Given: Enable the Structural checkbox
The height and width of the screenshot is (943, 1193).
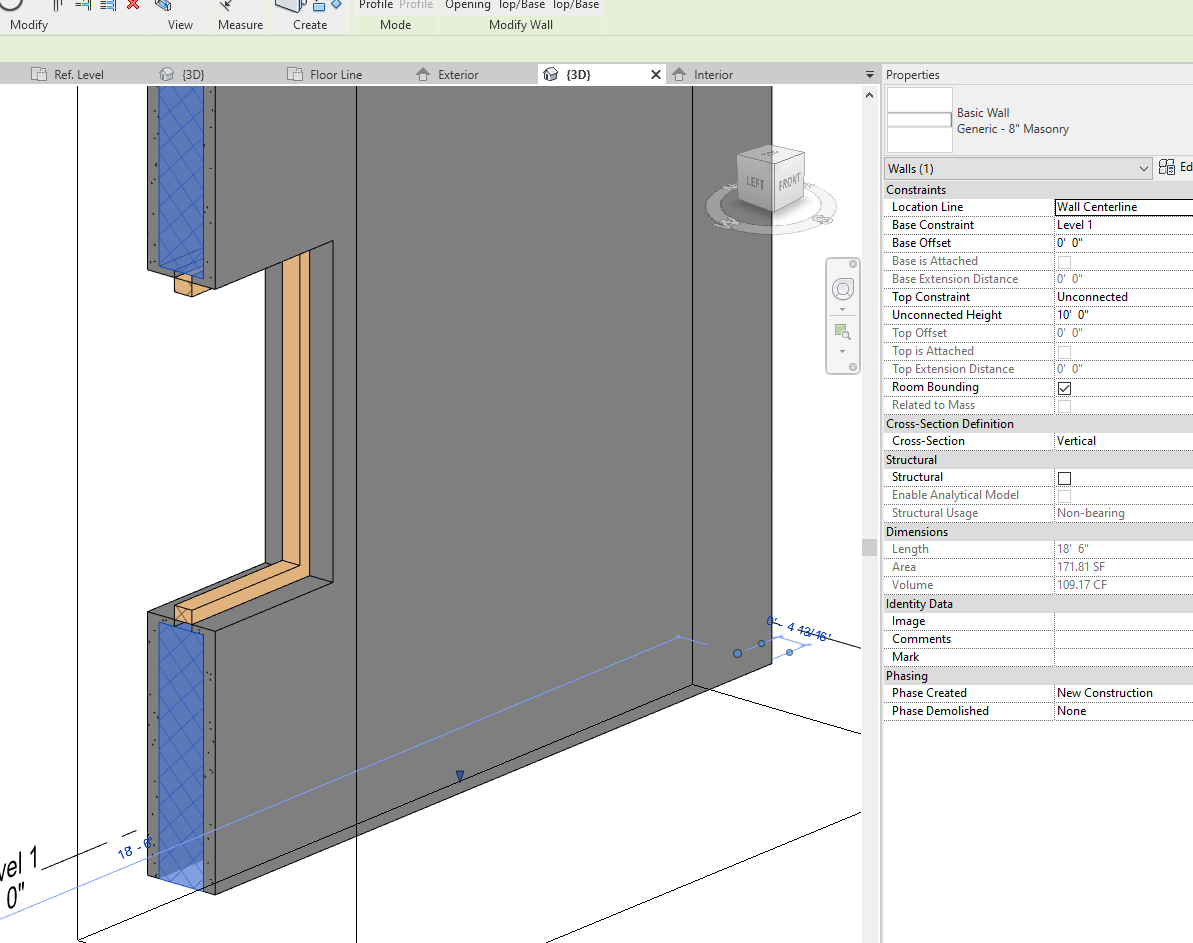Looking at the screenshot, I should [1064, 477].
